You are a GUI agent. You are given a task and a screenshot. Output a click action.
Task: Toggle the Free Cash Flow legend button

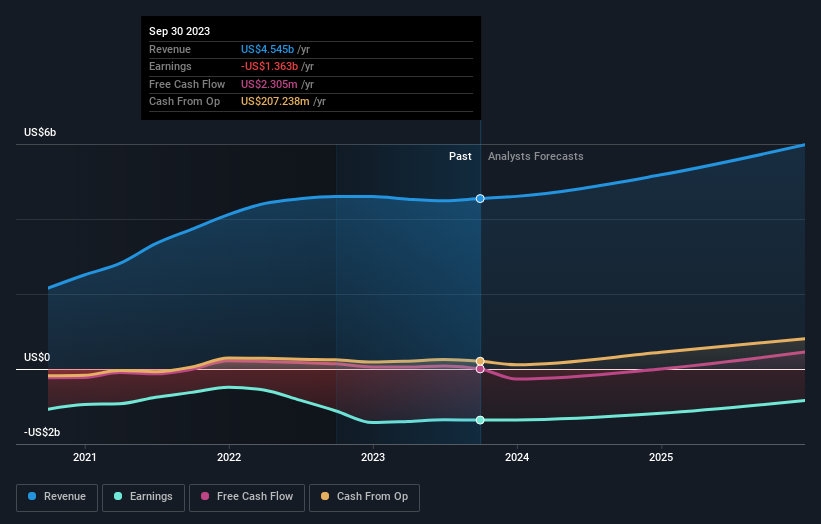point(247,497)
